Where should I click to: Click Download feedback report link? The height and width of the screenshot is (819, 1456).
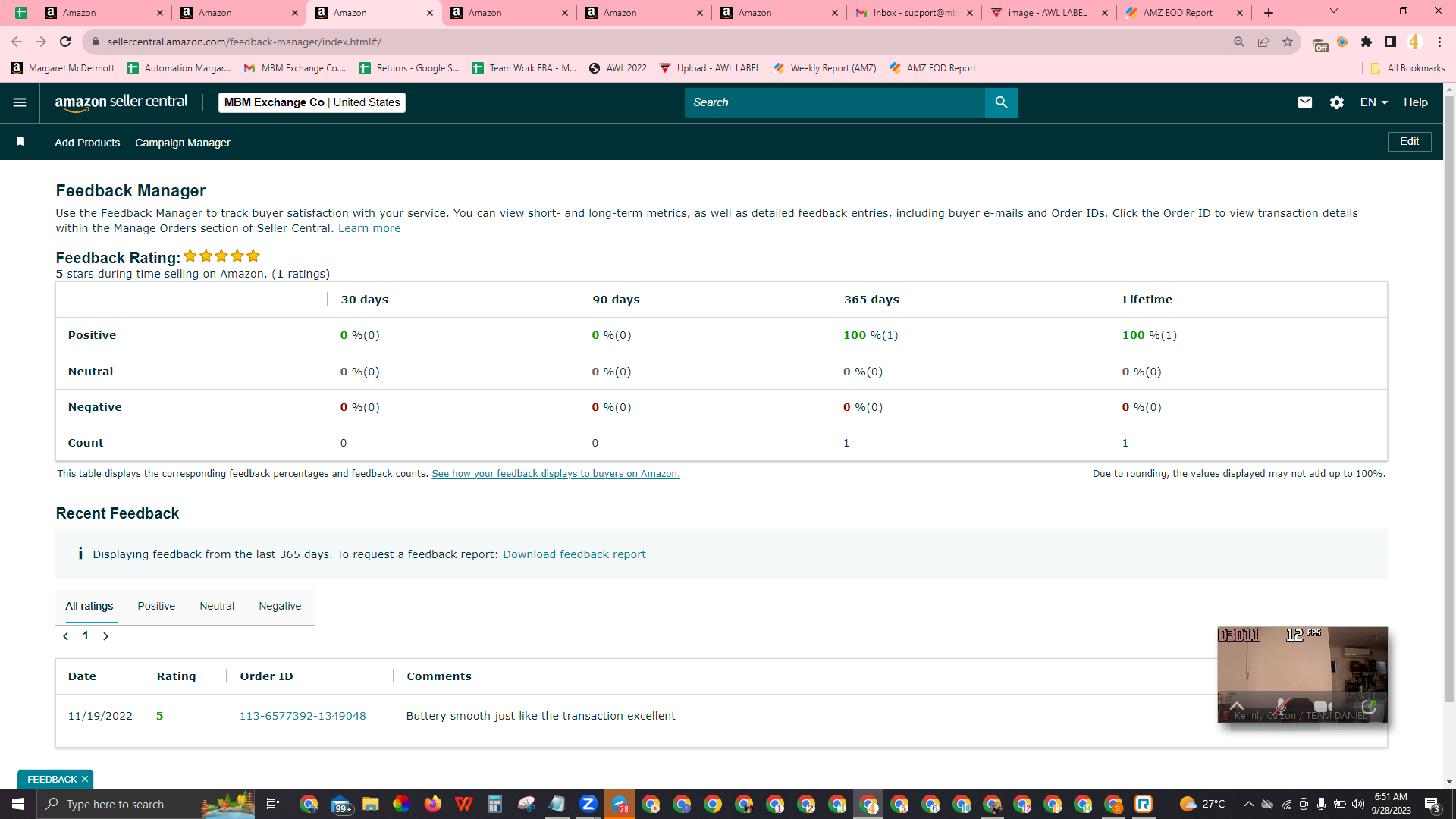pos(574,554)
